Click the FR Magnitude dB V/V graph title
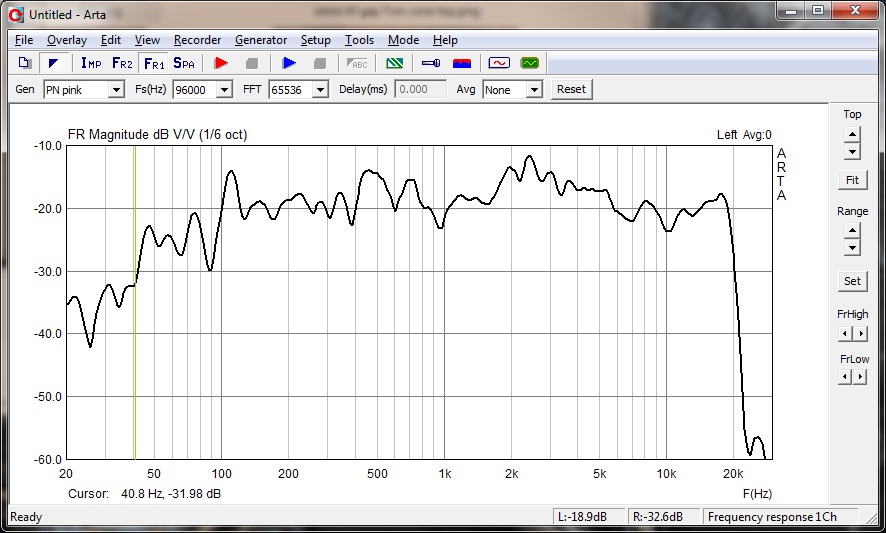This screenshot has height=533, width=886. tap(157, 135)
